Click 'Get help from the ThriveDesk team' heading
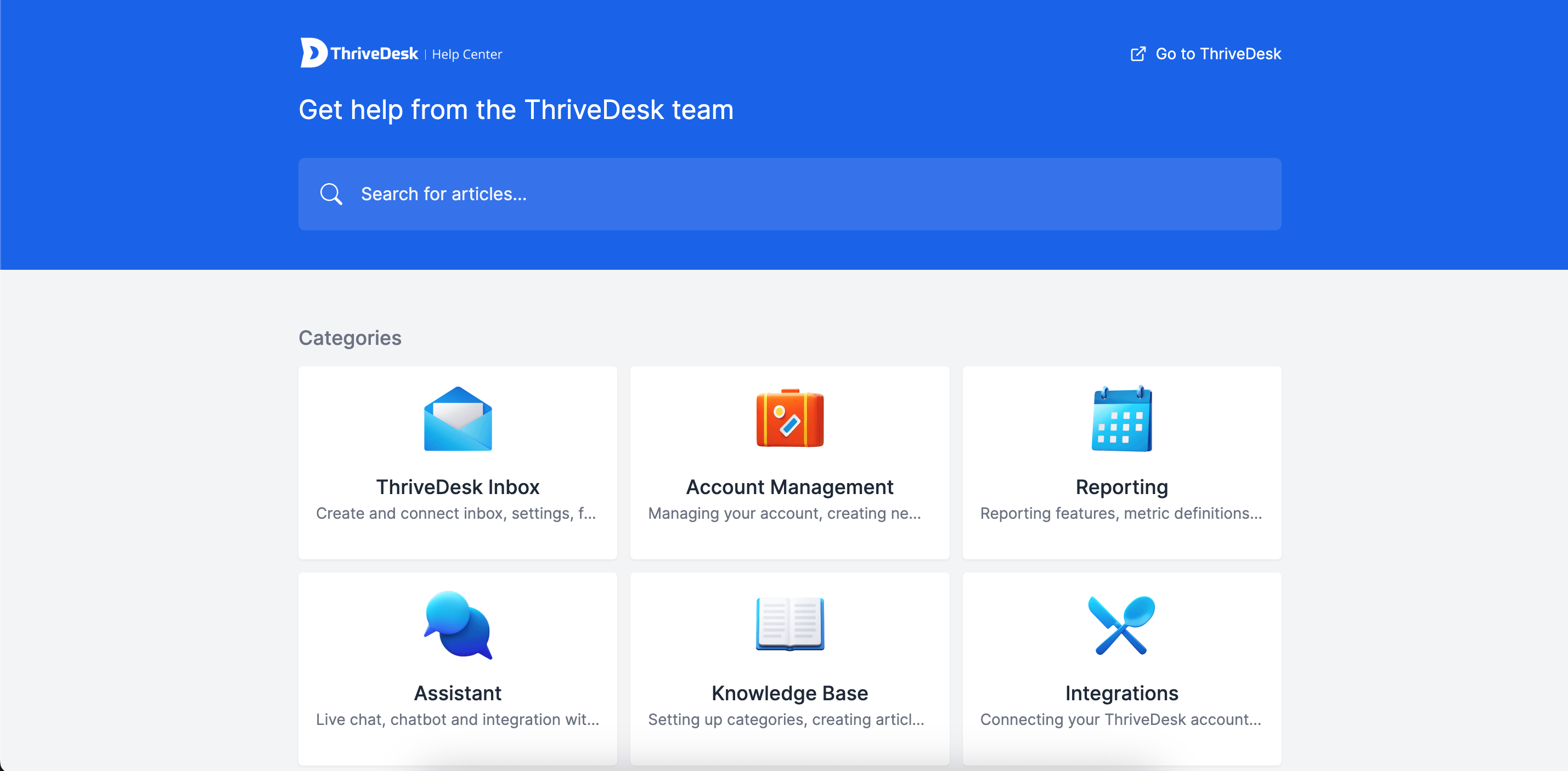The width and height of the screenshot is (1568, 771). 516,110
